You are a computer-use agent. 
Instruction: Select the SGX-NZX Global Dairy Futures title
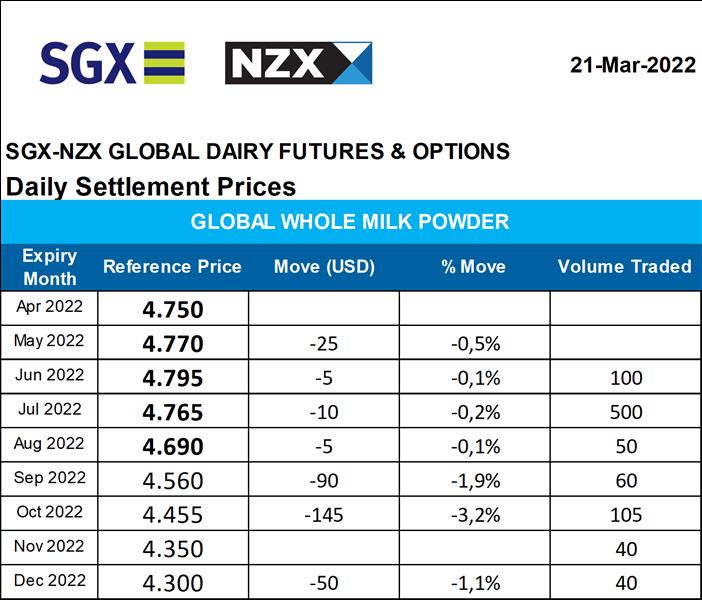[258, 152]
